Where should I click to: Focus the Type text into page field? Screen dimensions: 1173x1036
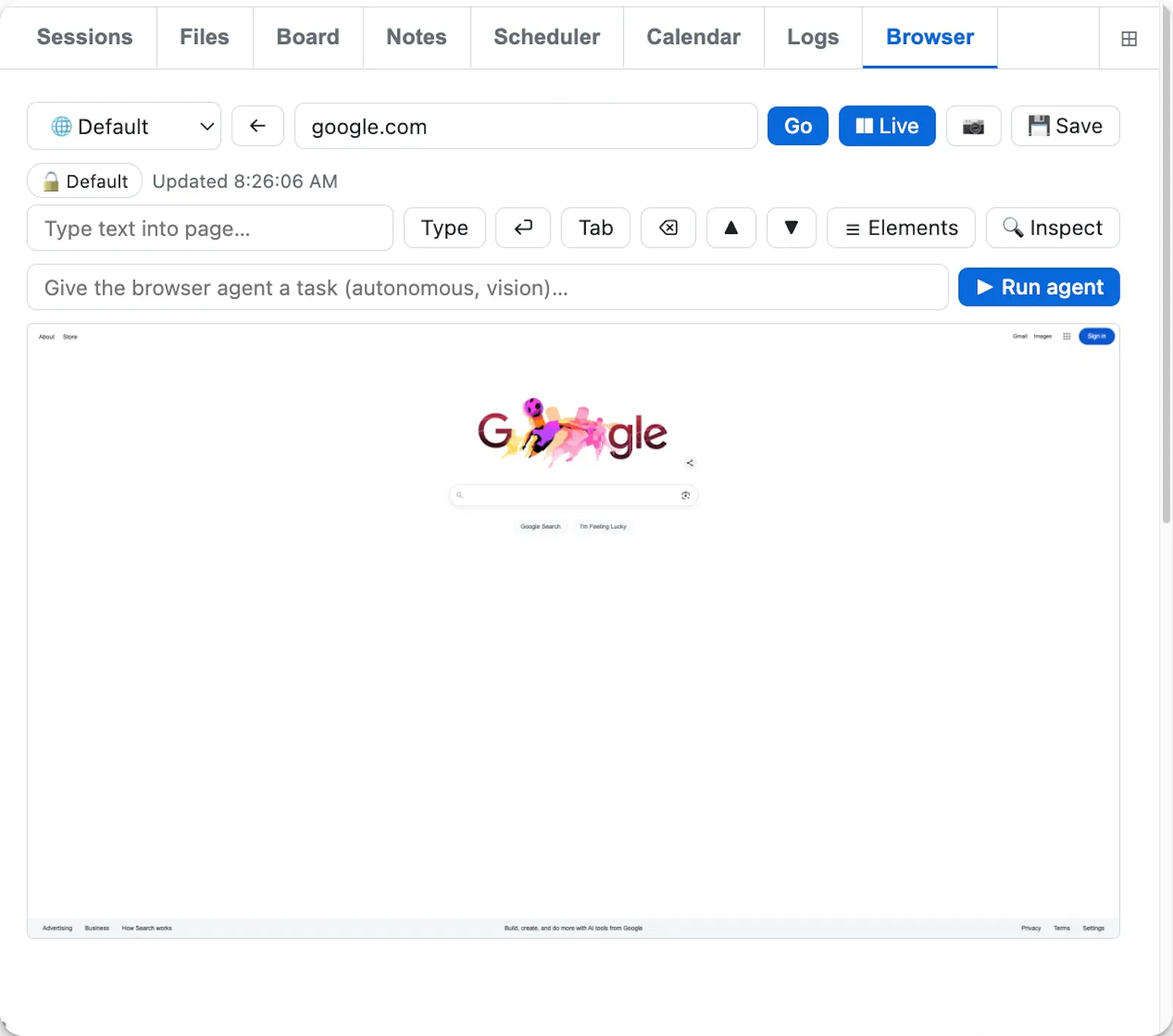pos(210,228)
